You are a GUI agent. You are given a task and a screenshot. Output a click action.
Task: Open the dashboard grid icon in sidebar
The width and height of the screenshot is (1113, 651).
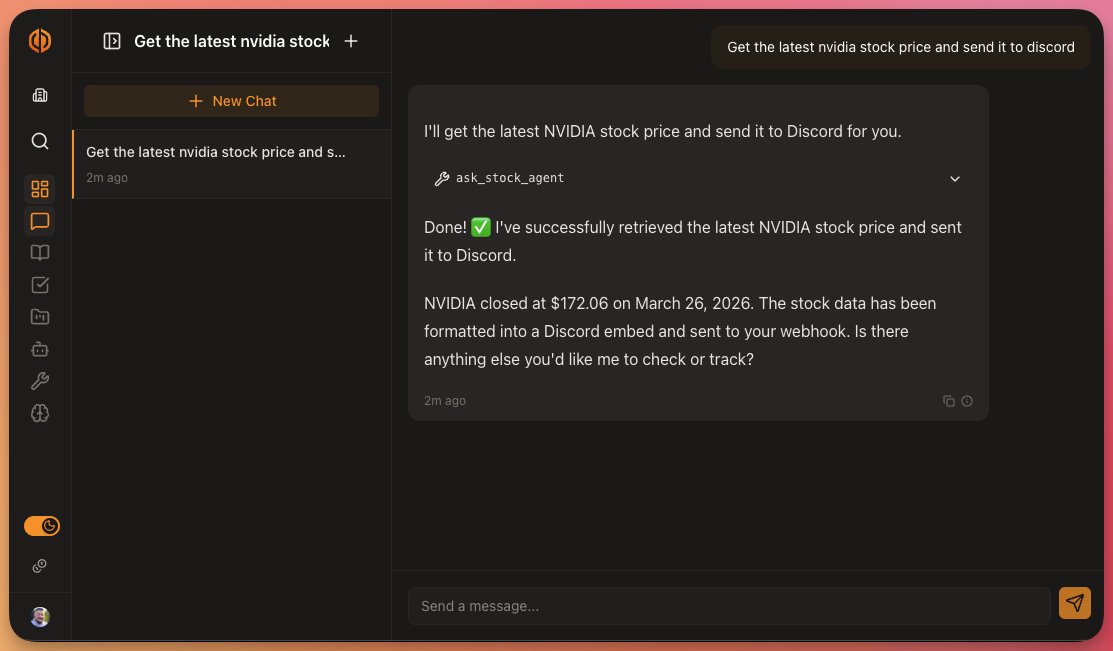(x=40, y=189)
